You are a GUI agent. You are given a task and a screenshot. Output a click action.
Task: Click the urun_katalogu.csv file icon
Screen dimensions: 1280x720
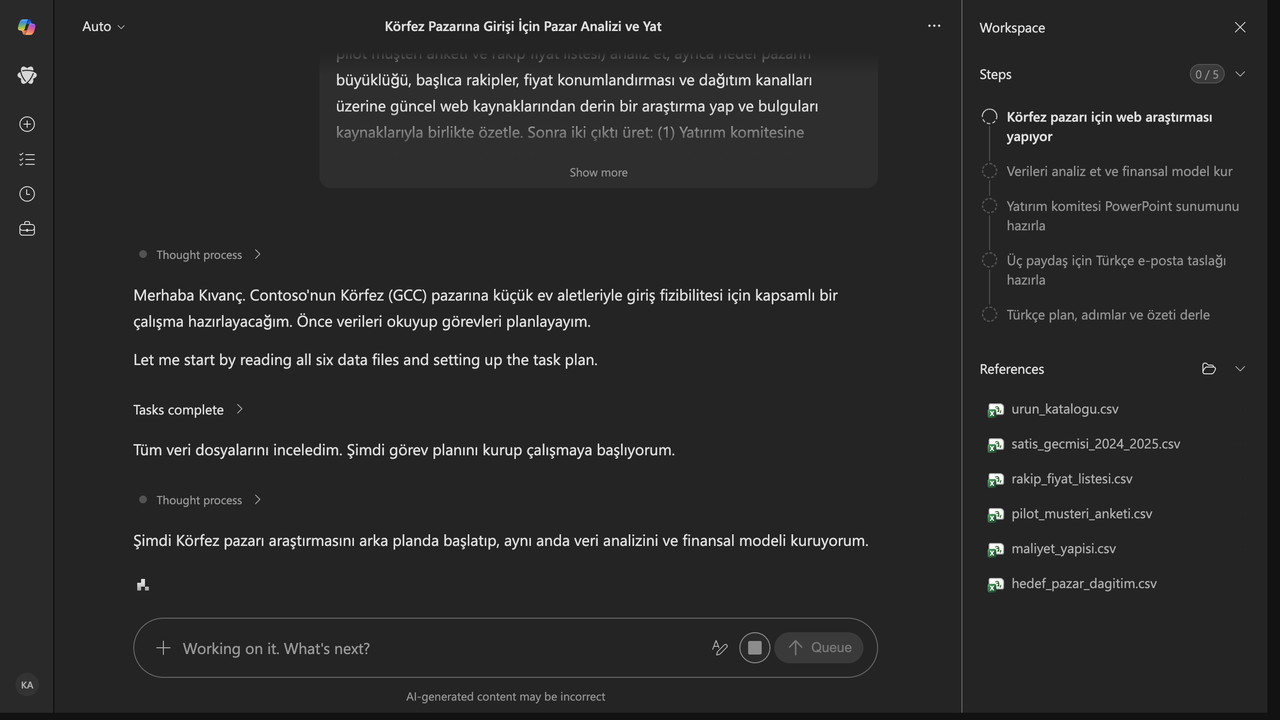(x=995, y=410)
